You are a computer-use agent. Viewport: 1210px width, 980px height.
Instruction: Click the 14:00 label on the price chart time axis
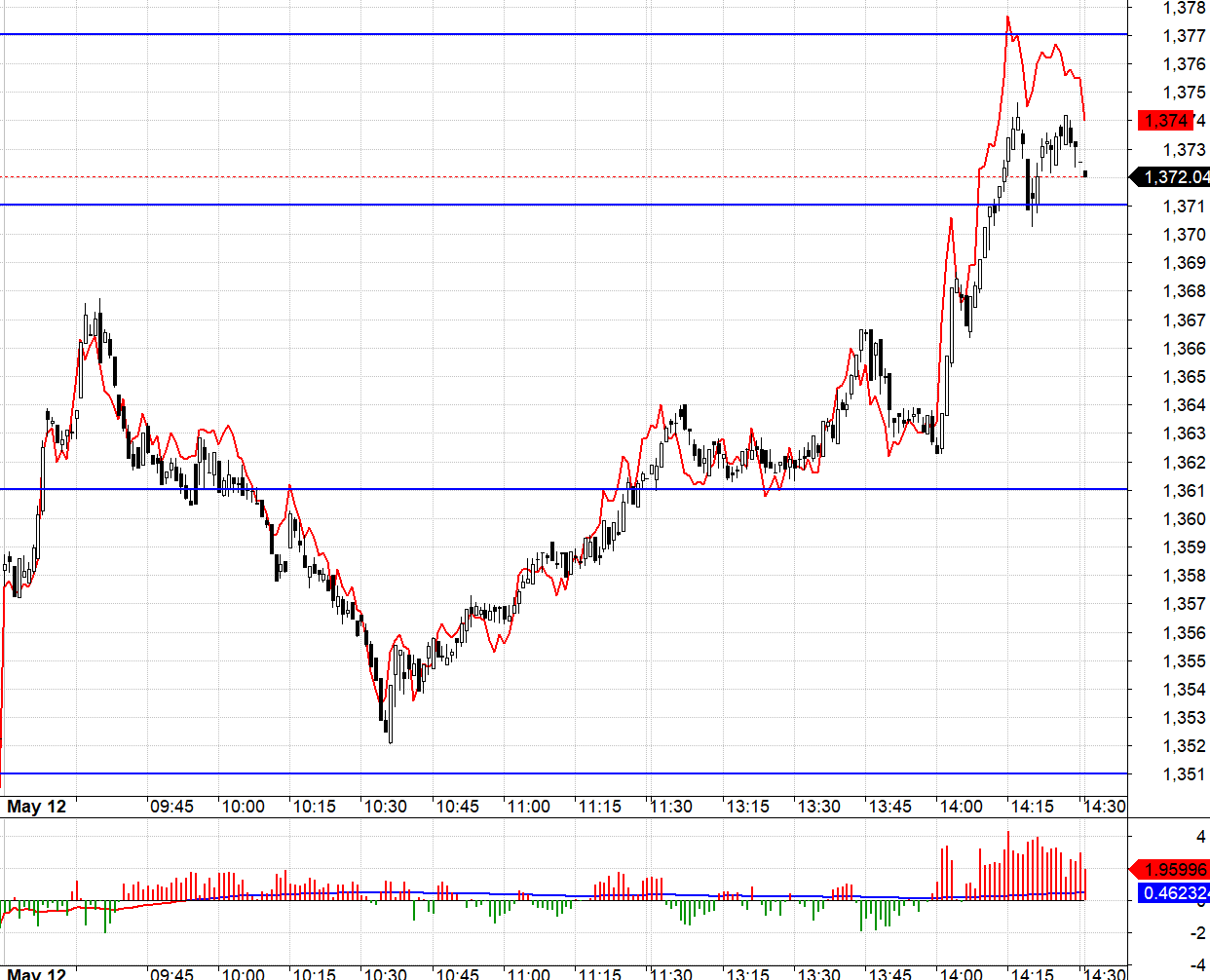coord(961,807)
